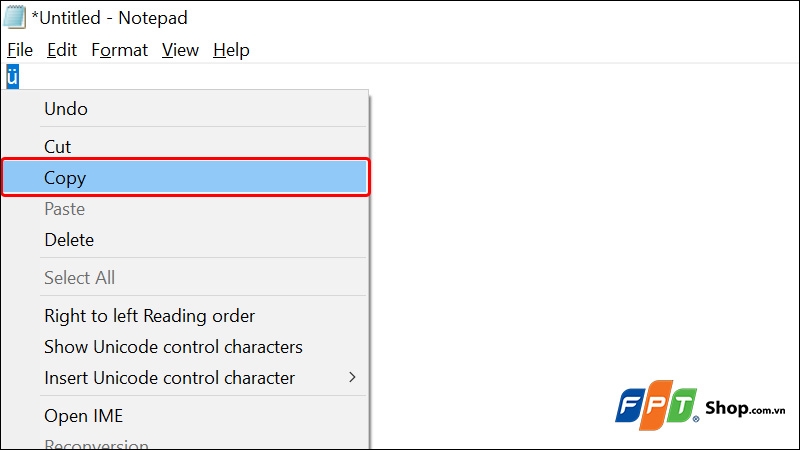Select Open IME in the context menu
This screenshot has height=450, width=800.
(x=84, y=416)
